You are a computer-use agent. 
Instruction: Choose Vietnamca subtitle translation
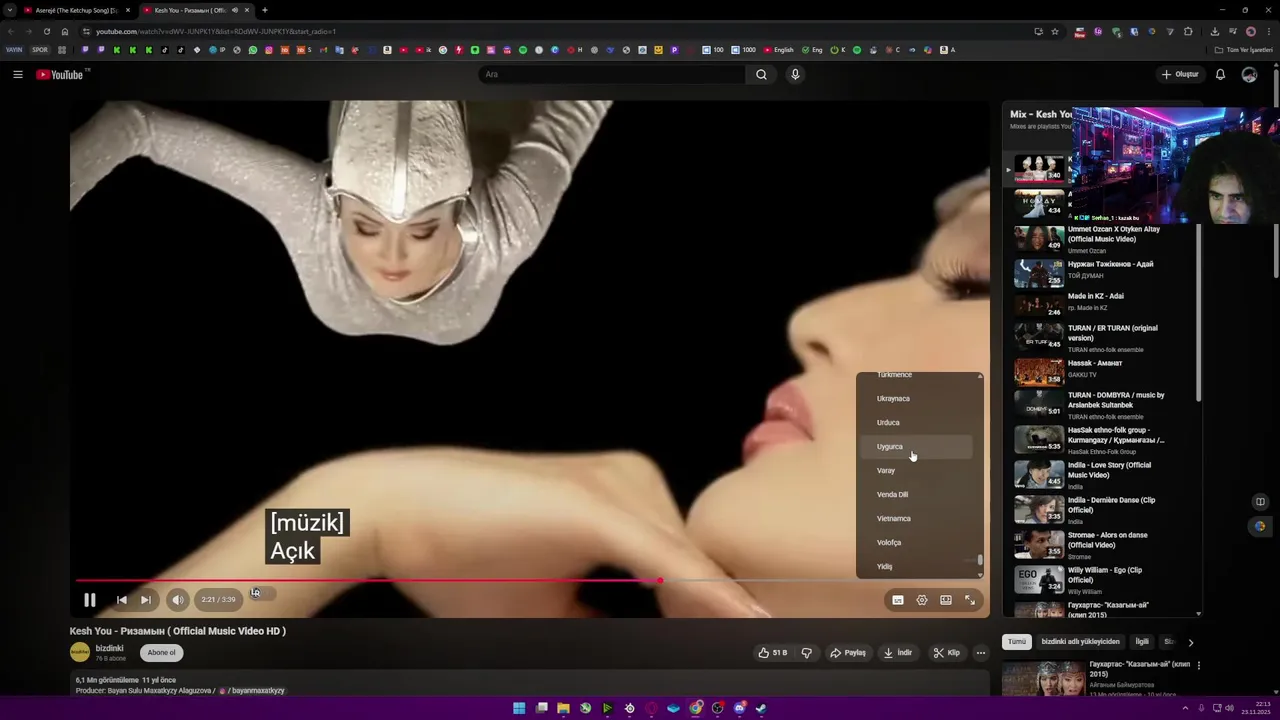(x=918, y=518)
